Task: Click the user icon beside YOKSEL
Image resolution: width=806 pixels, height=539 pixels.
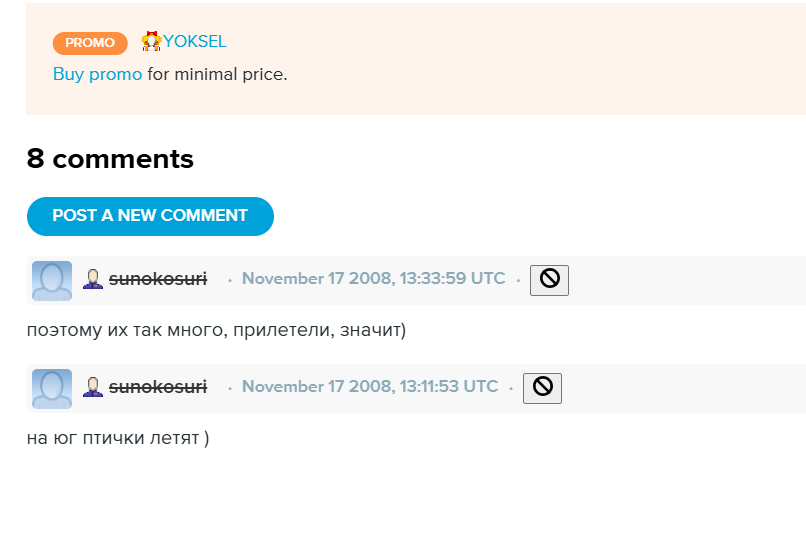Action: 152,42
